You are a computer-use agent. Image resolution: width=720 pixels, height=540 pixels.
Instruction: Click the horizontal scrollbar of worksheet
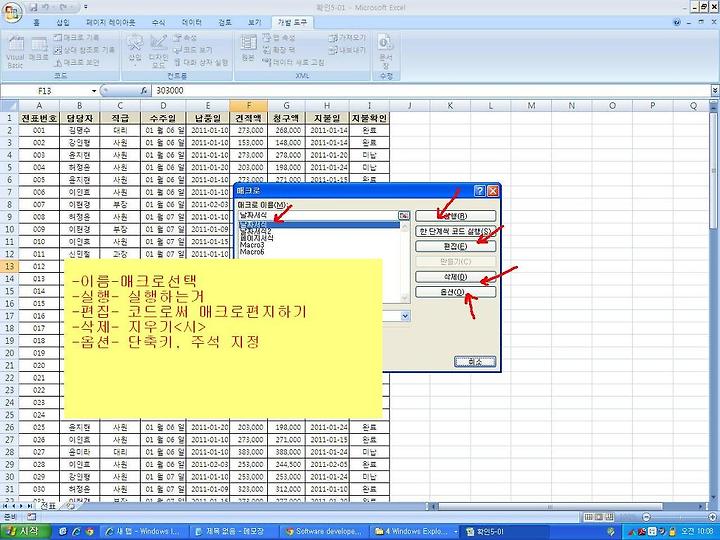pos(568,506)
